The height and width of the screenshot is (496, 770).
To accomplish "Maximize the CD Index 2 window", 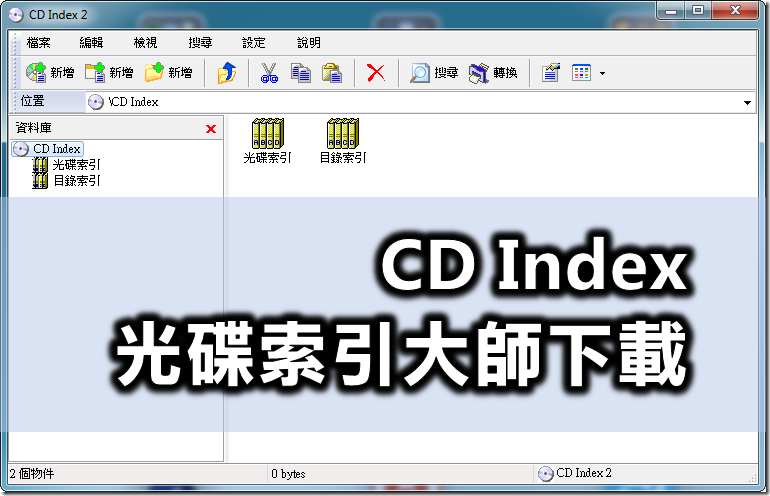I will click(x=697, y=10).
